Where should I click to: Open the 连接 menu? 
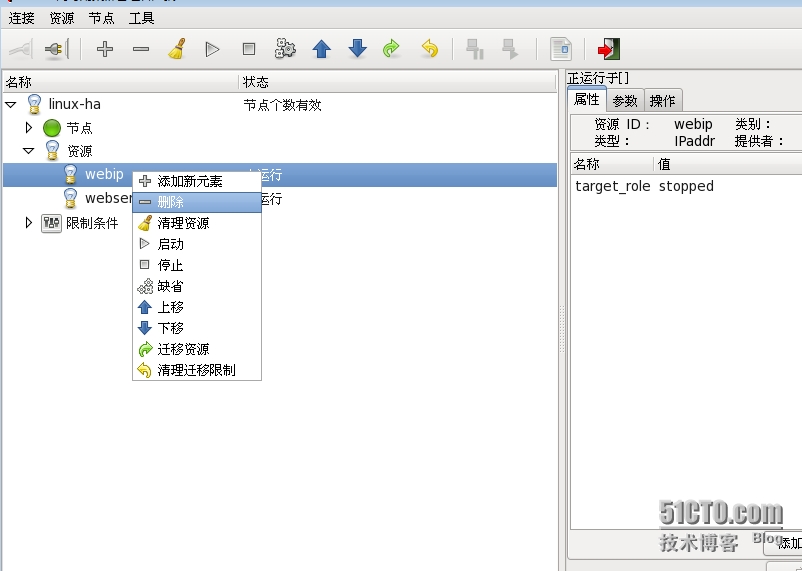point(21,18)
